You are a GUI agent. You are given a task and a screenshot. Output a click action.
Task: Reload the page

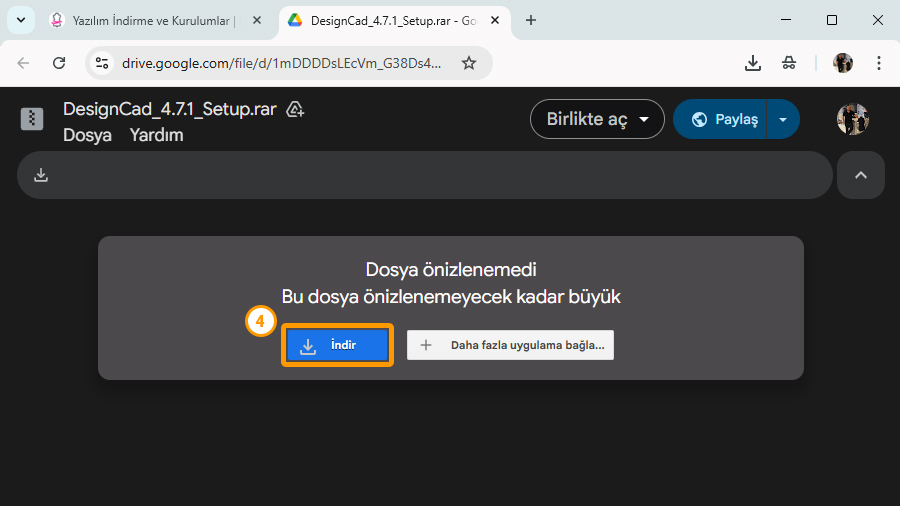pyautogui.click(x=59, y=63)
